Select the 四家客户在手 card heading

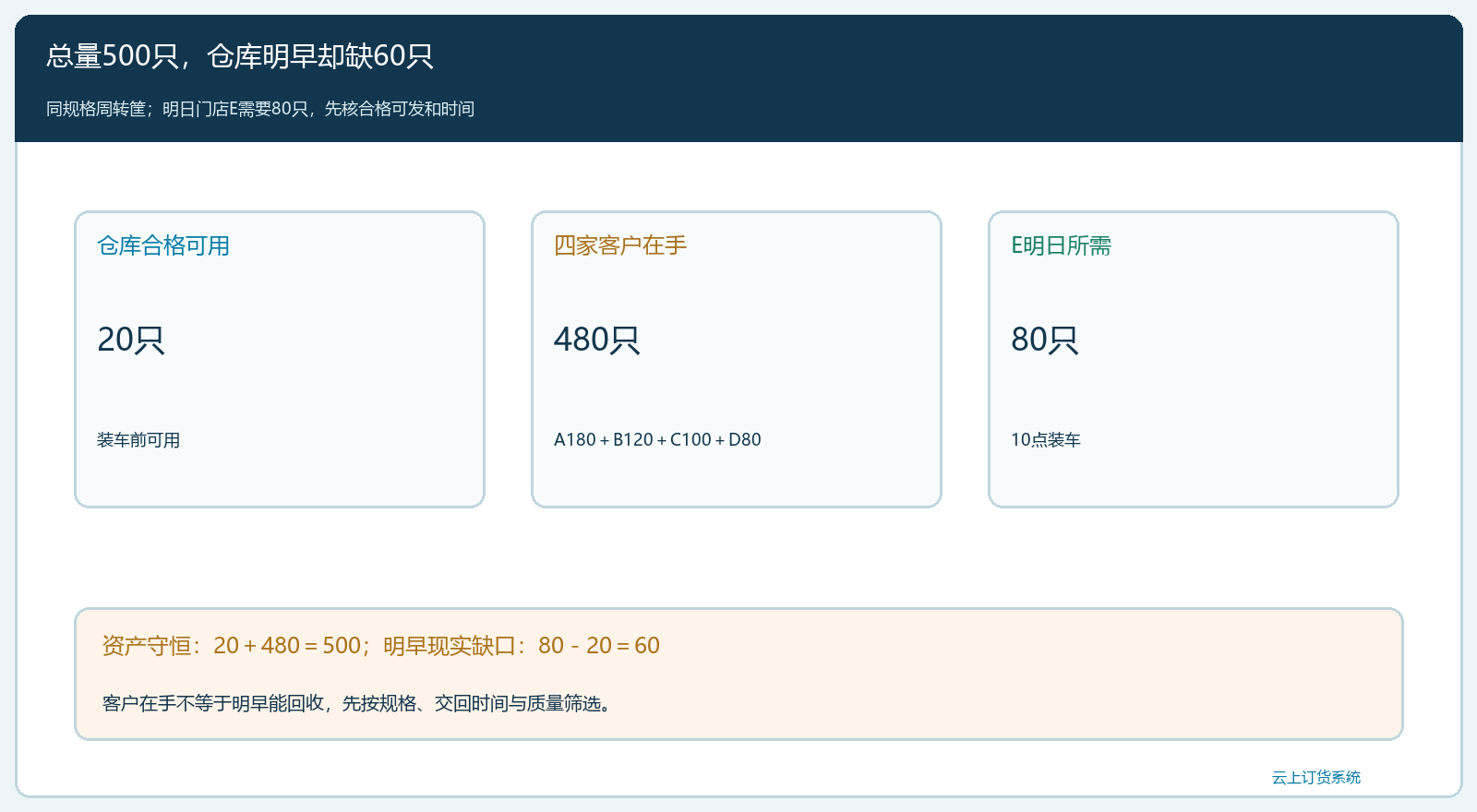coord(620,245)
